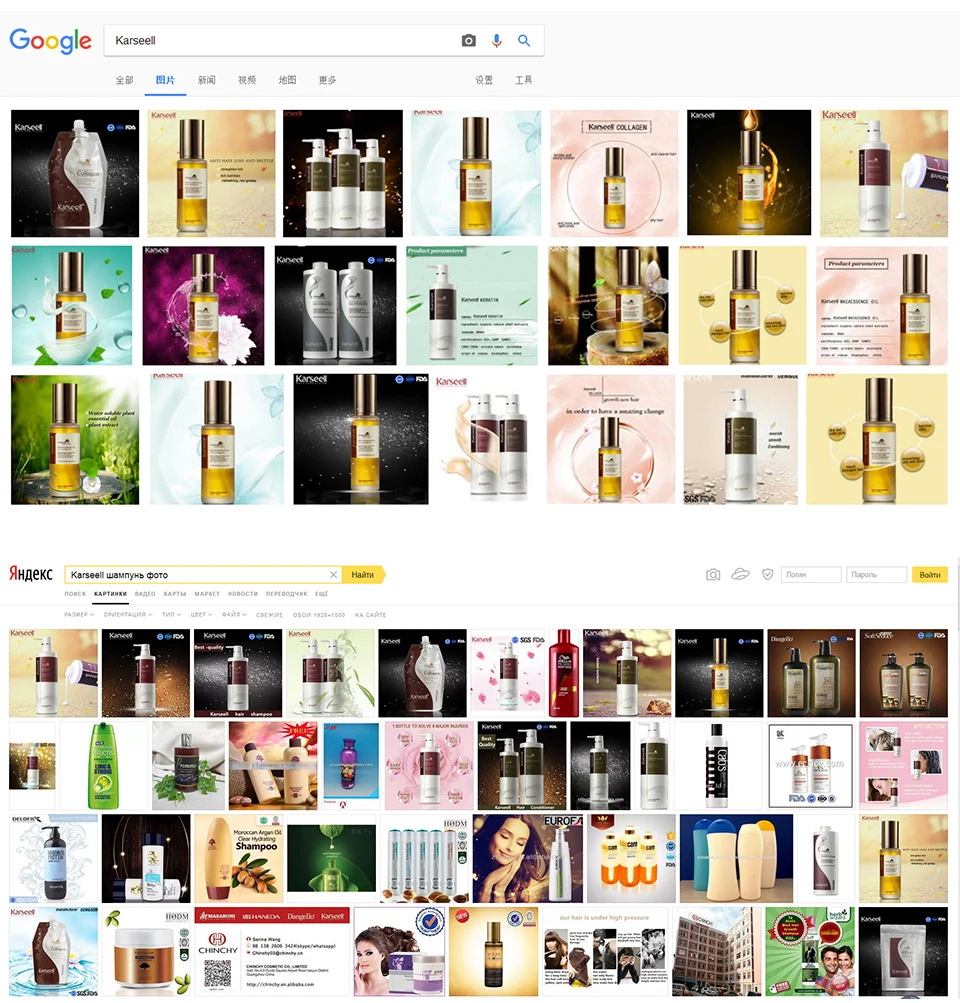Open Yandex thumbnail of black-and-white CHI bottle
This screenshot has width=960, height=1003.
[x=717, y=766]
